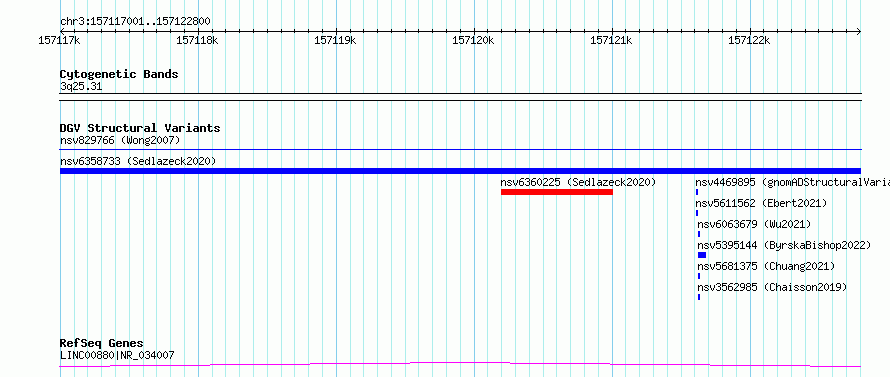Open variant nsv4469895 gnomAD label
Image resolution: width=890 pixels, height=377 pixels.
(x=792, y=182)
